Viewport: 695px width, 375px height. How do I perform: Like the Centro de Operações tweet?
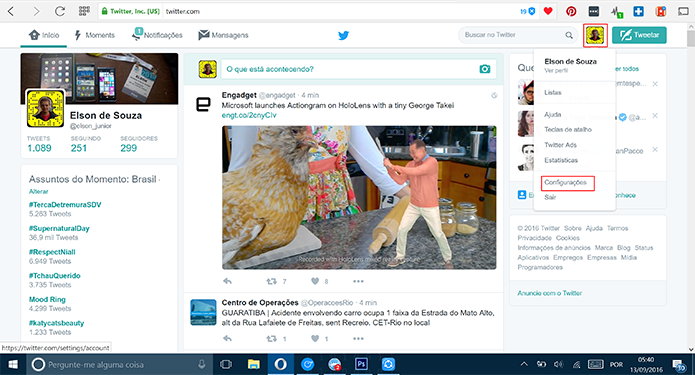315,339
